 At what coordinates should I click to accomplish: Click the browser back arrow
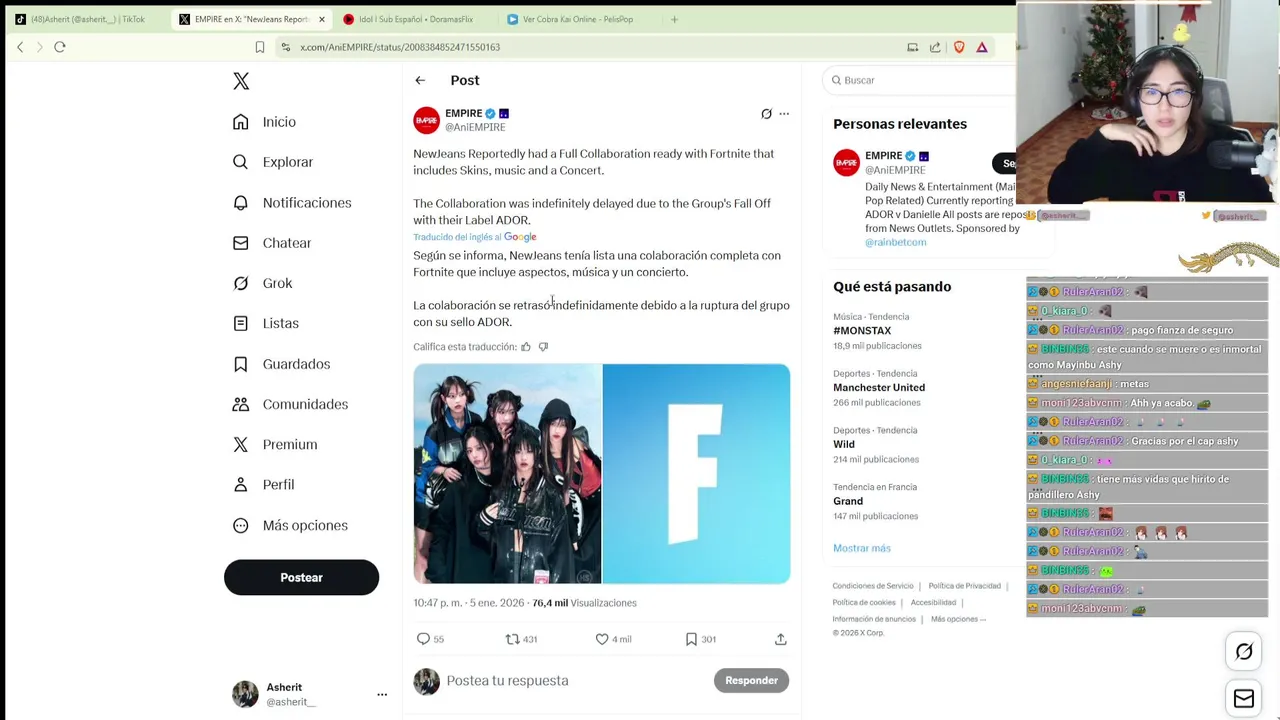(x=20, y=47)
